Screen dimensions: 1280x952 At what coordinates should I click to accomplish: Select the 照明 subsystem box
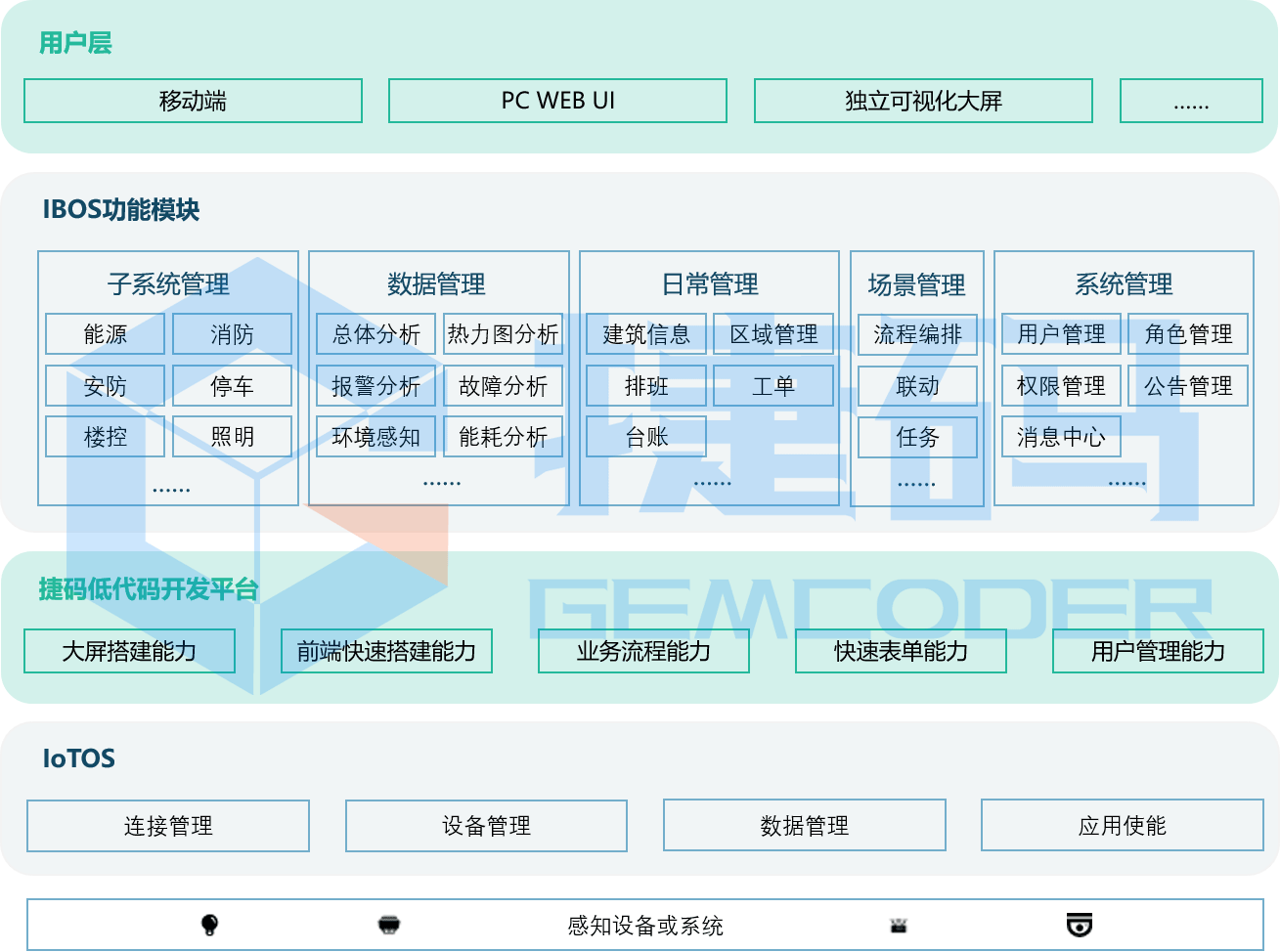coord(233,437)
